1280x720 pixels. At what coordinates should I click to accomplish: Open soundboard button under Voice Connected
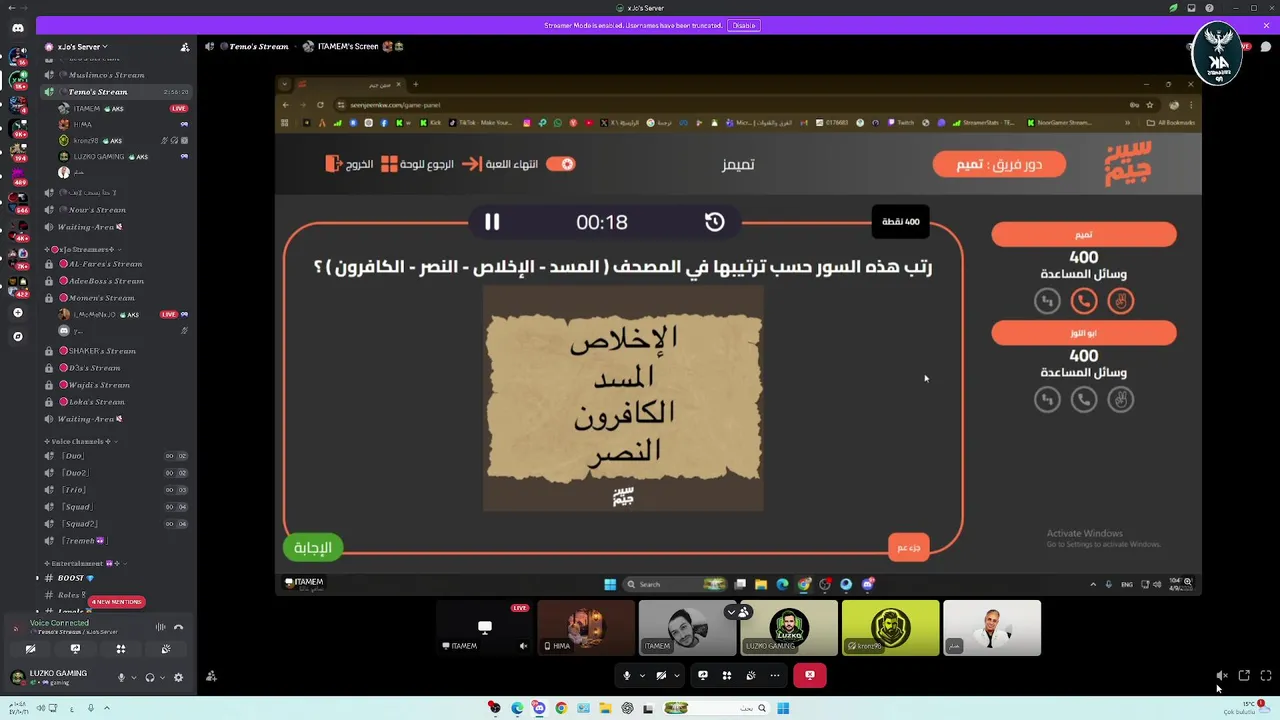click(166, 649)
